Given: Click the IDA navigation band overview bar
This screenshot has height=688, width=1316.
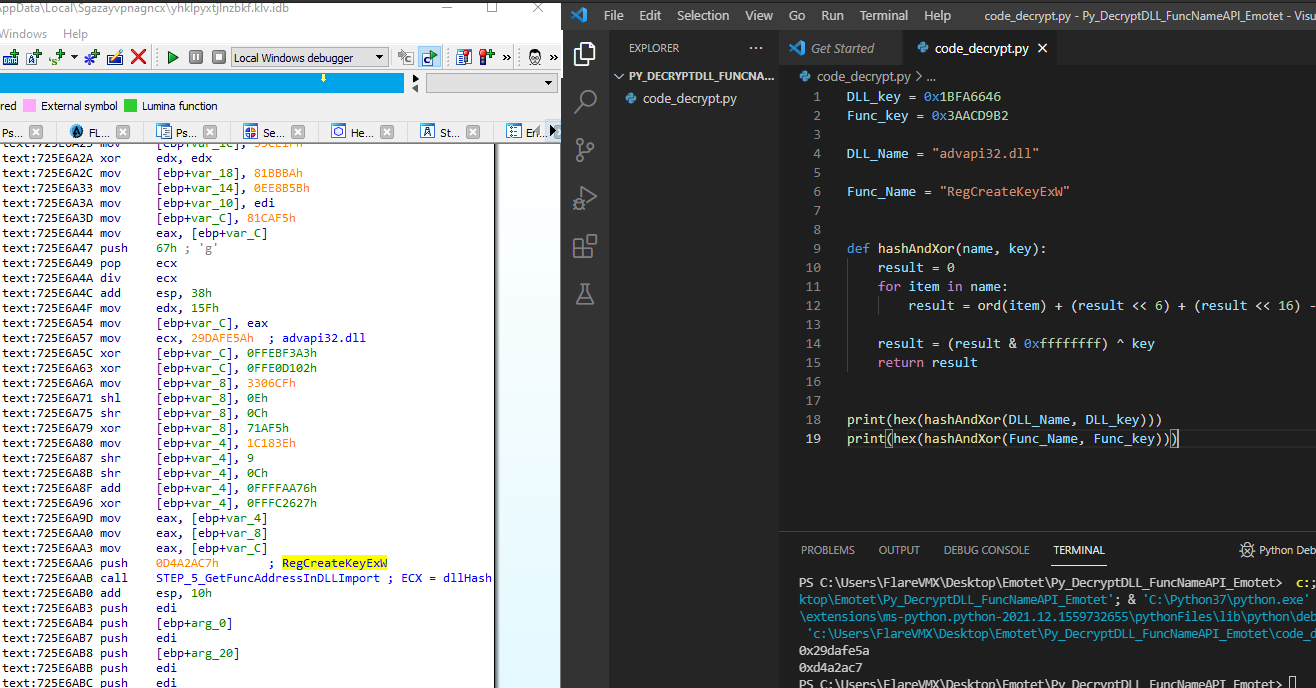Looking at the screenshot, I should click(202, 83).
